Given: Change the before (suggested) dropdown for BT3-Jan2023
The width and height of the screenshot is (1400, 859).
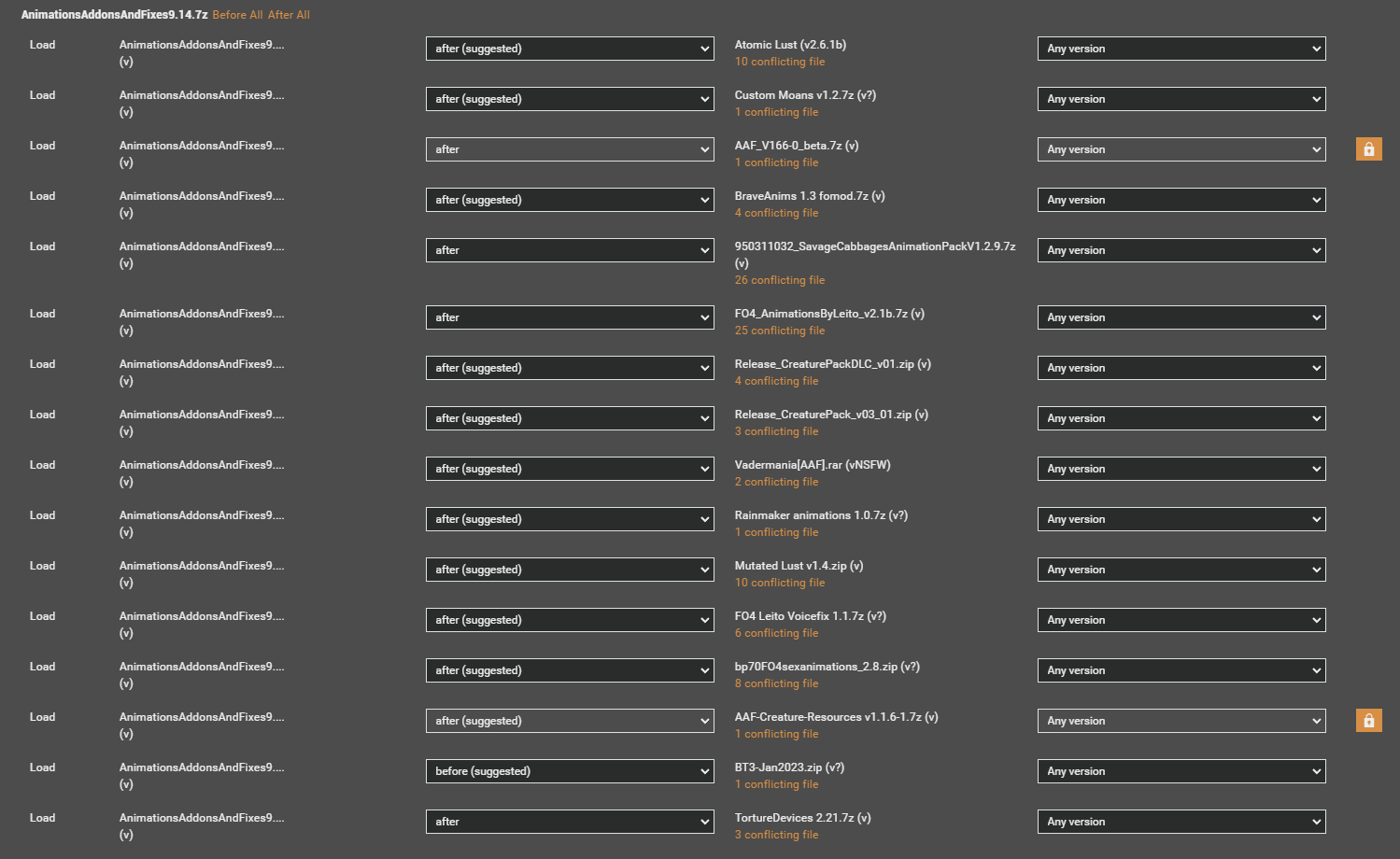Looking at the screenshot, I should point(569,770).
